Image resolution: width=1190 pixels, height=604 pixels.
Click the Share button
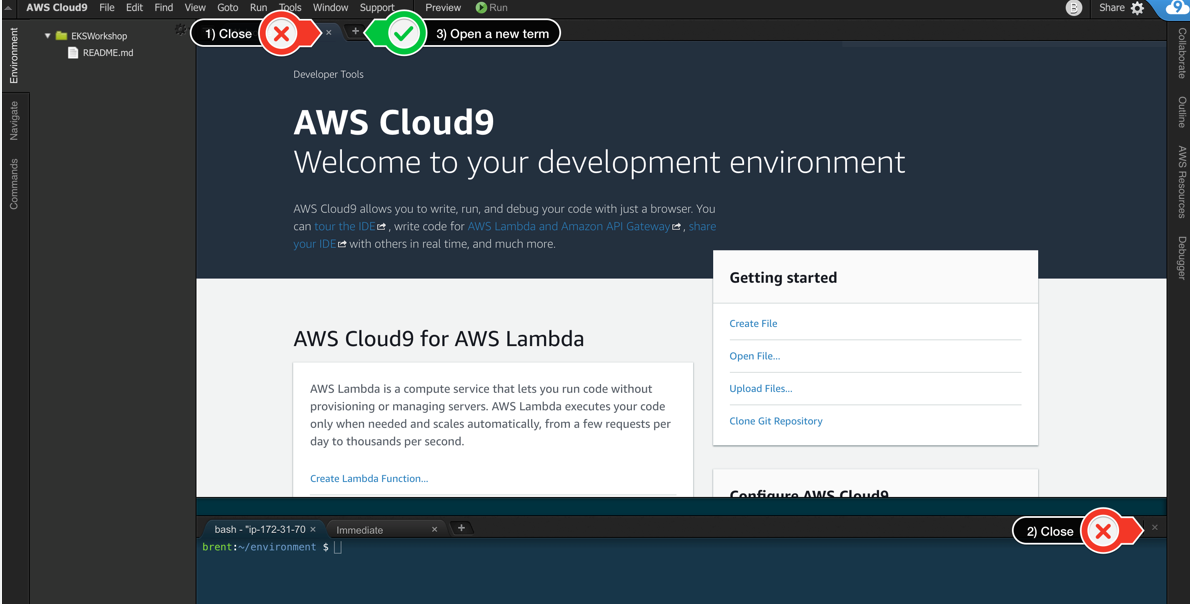(1112, 8)
